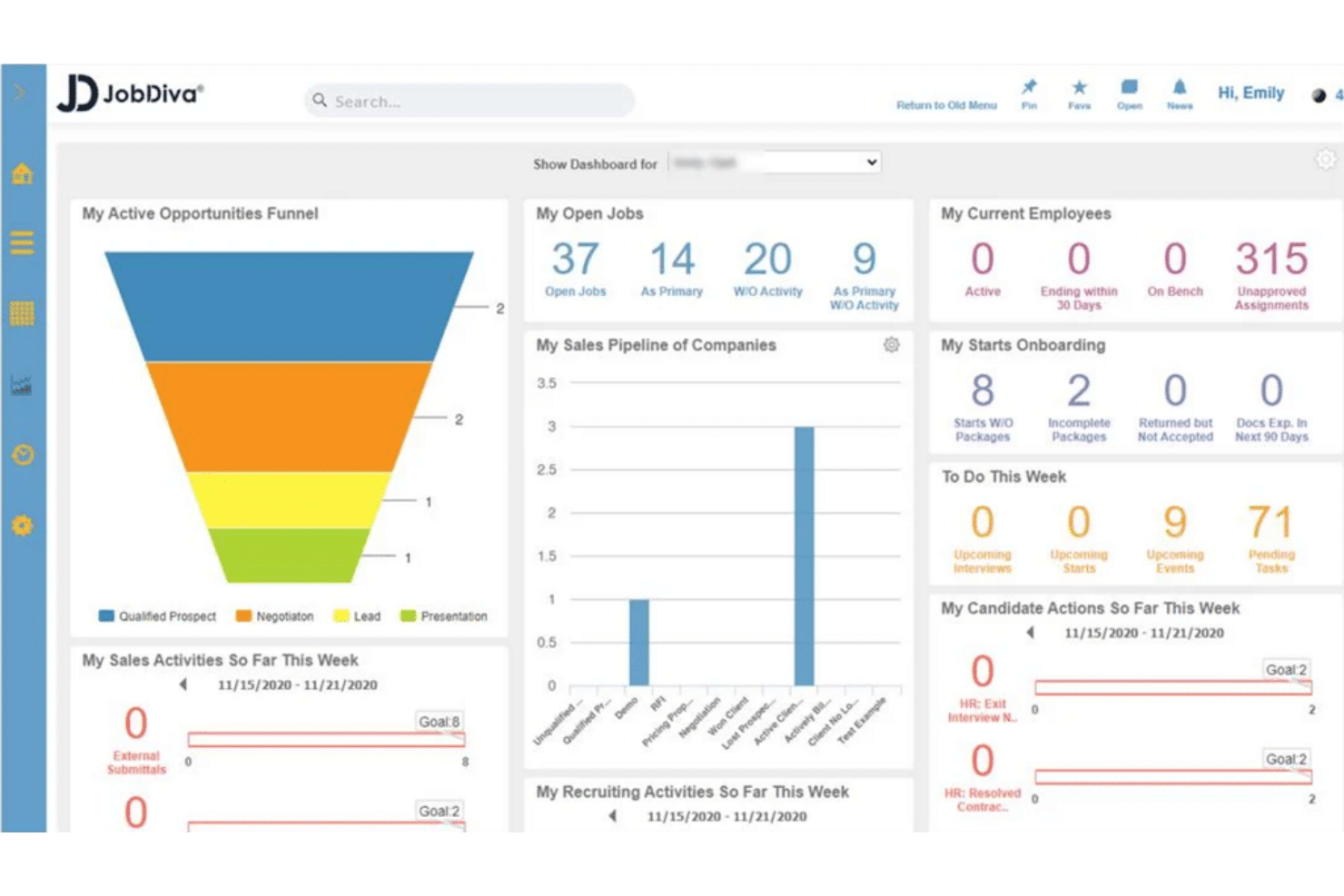Click the My Open Jobs heading
Image resolution: width=1344 pixels, height=896 pixels.
pyautogui.click(x=589, y=213)
